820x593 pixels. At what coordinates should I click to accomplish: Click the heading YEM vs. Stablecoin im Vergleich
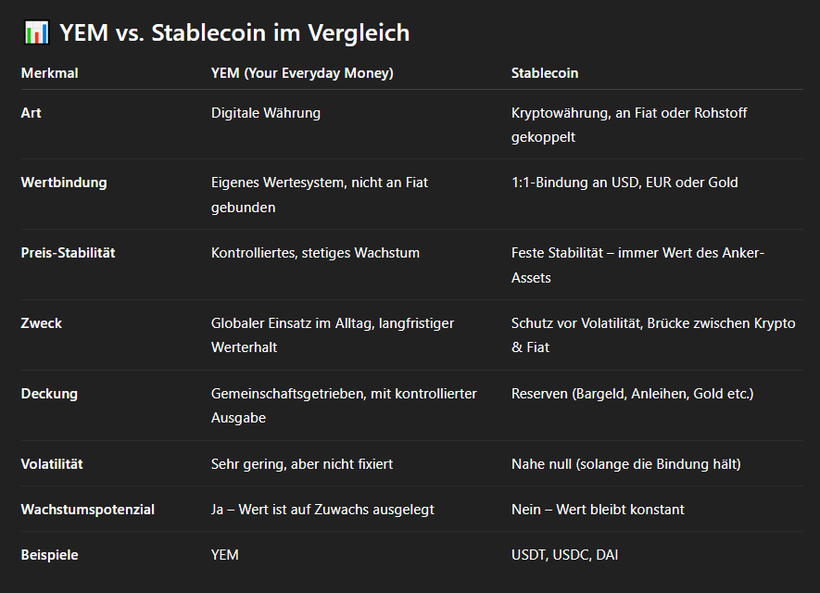tap(234, 32)
